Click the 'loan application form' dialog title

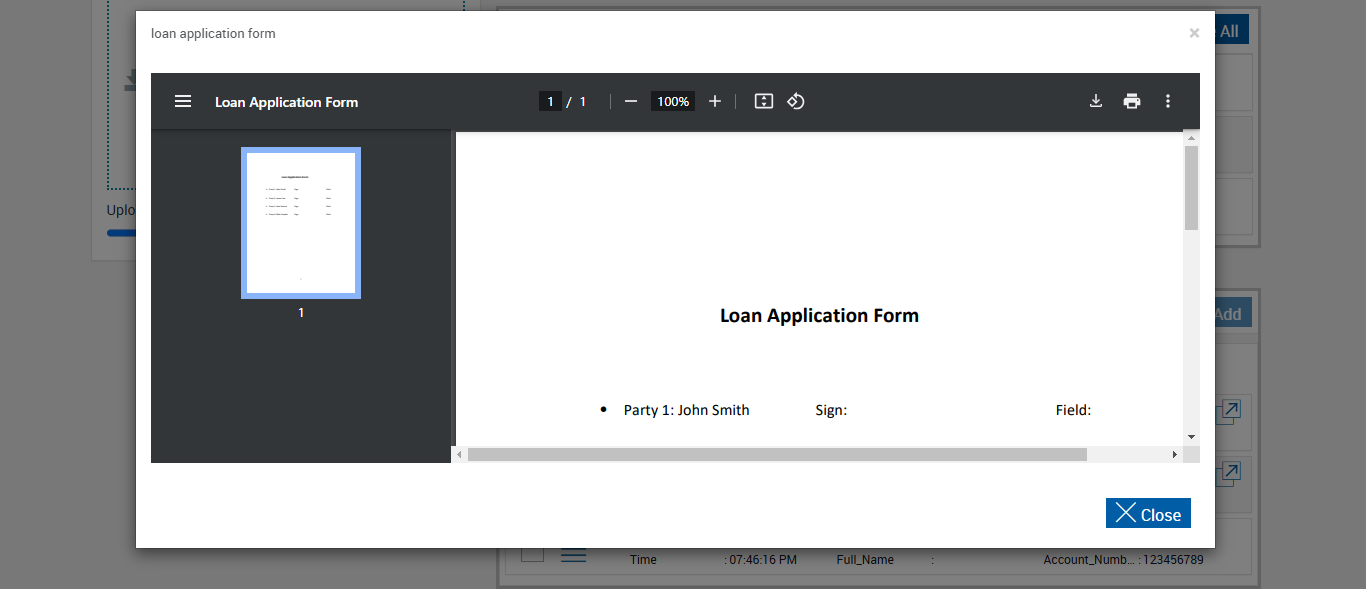click(x=213, y=33)
